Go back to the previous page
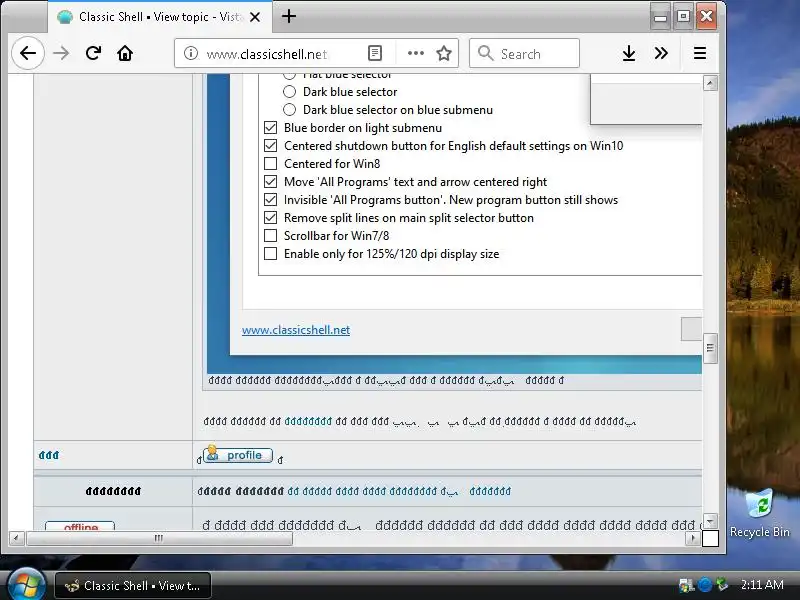Viewport: 800px width, 600px height. click(x=28, y=53)
